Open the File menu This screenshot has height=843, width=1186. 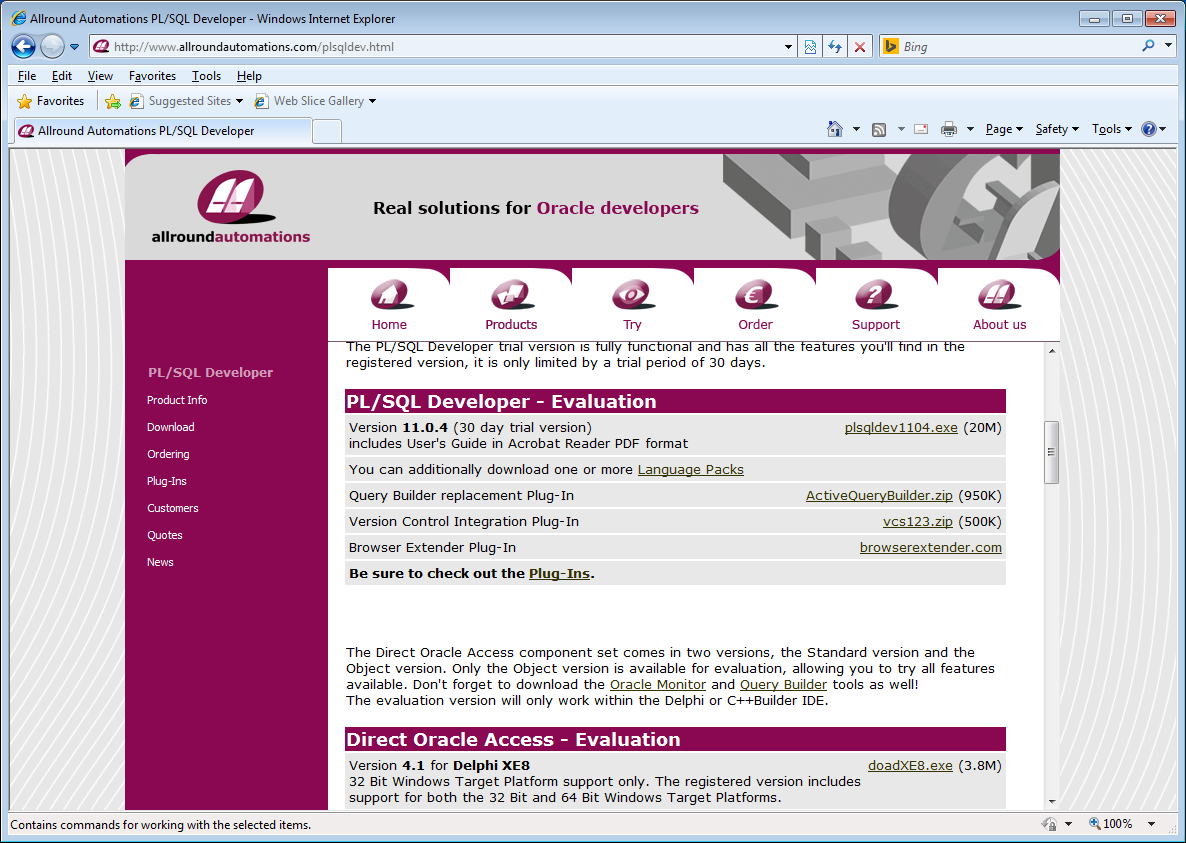[26, 76]
